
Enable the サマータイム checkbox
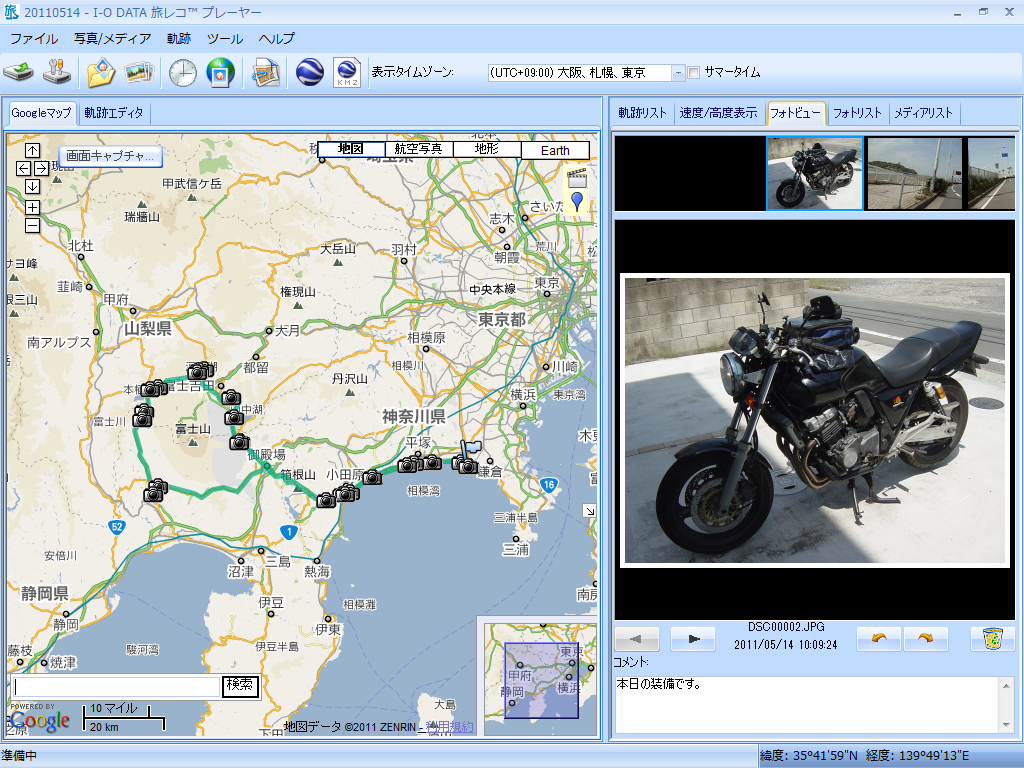(x=694, y=72)
